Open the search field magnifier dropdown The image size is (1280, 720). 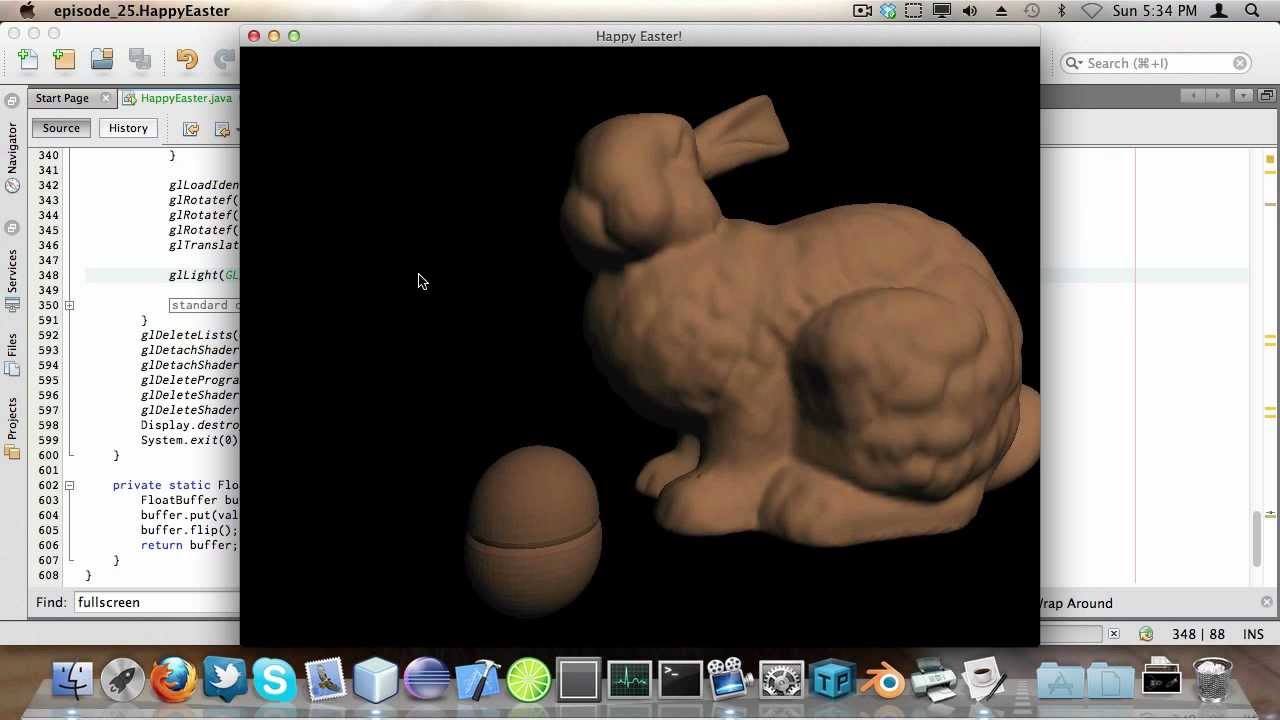[1074, 63]
